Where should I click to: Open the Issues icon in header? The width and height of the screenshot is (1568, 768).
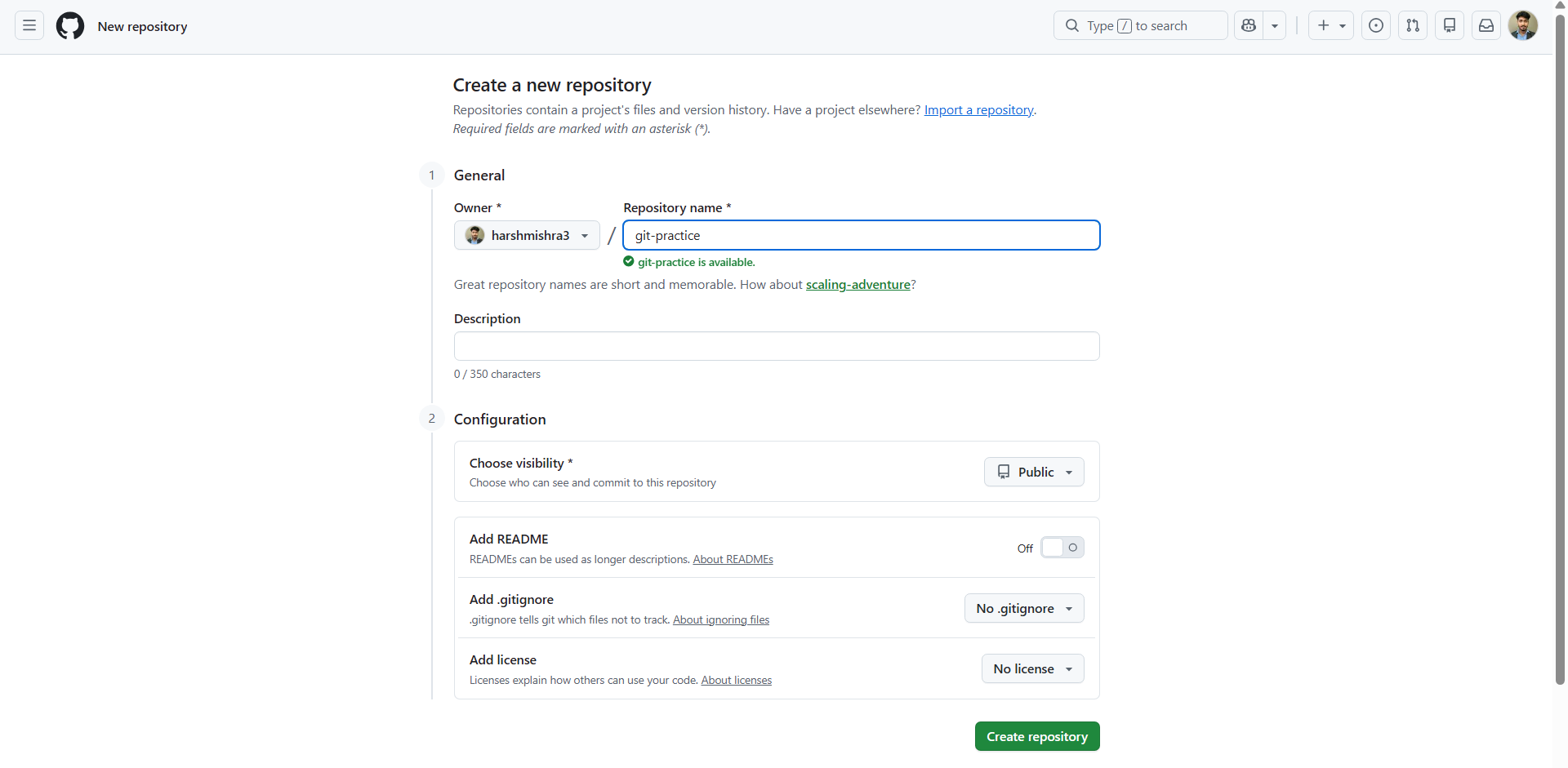click(x=1376, y=26)
